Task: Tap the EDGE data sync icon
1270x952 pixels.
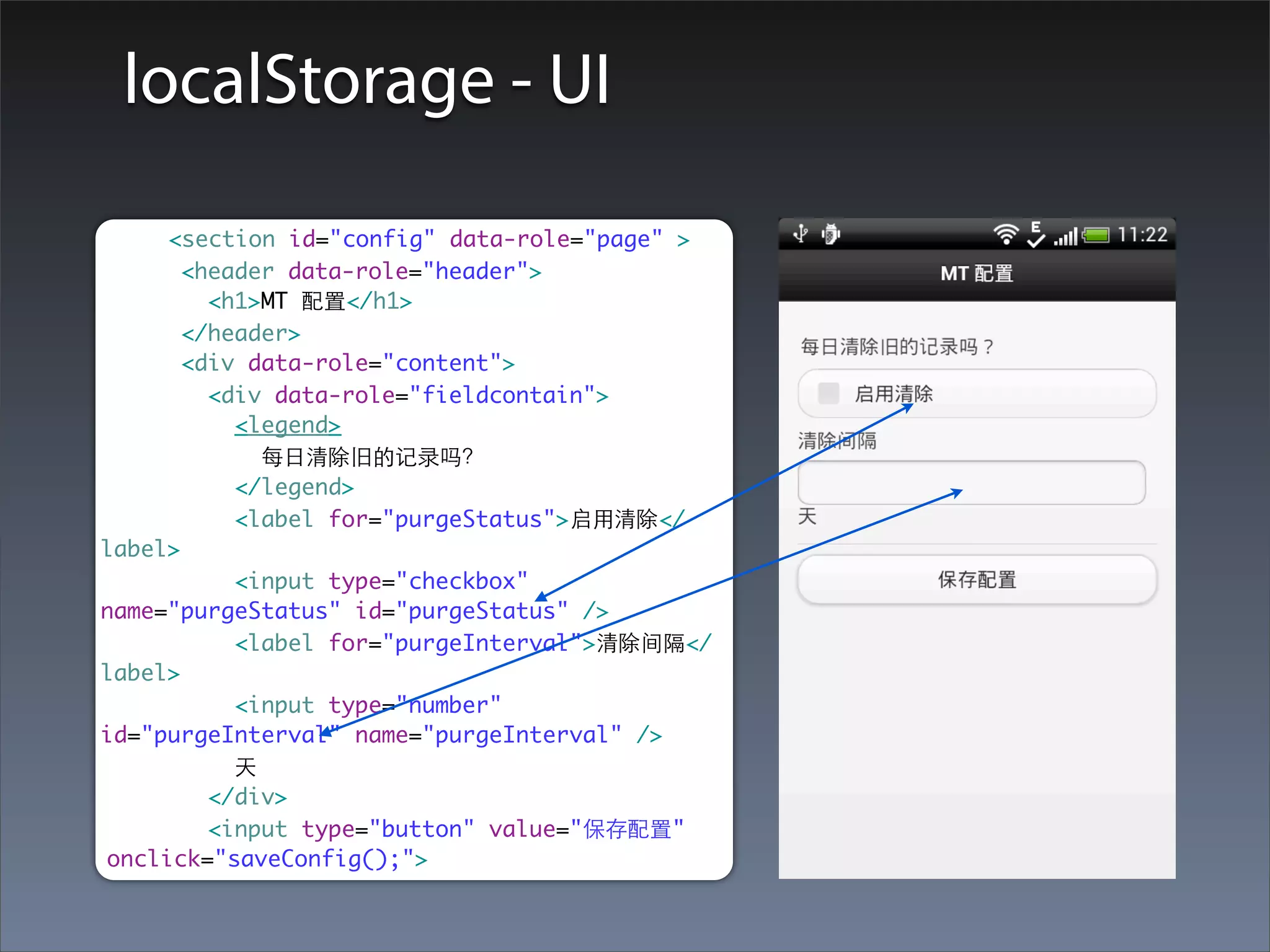Action: pyautogui.click(x=1036, y=234)
